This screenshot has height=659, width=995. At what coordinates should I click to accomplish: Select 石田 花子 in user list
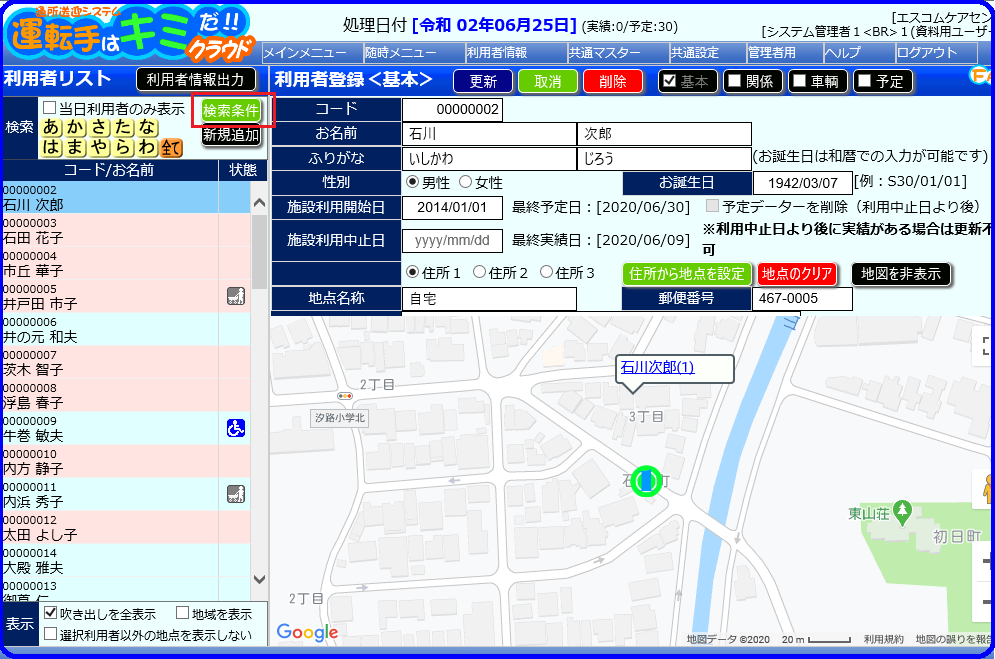click(126, 230)
